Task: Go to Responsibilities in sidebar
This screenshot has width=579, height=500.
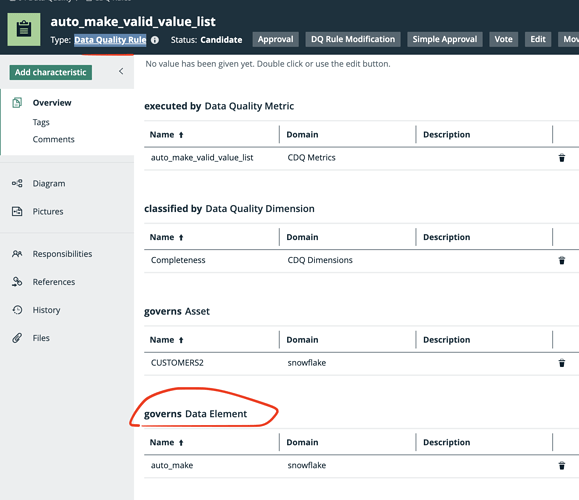Action: point(62,254)
